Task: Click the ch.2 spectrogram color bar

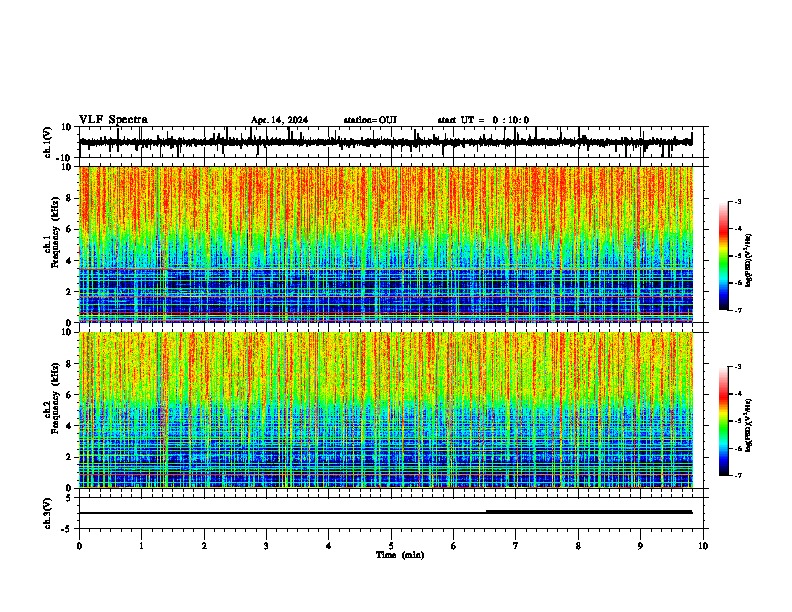Action: [724, 421]
